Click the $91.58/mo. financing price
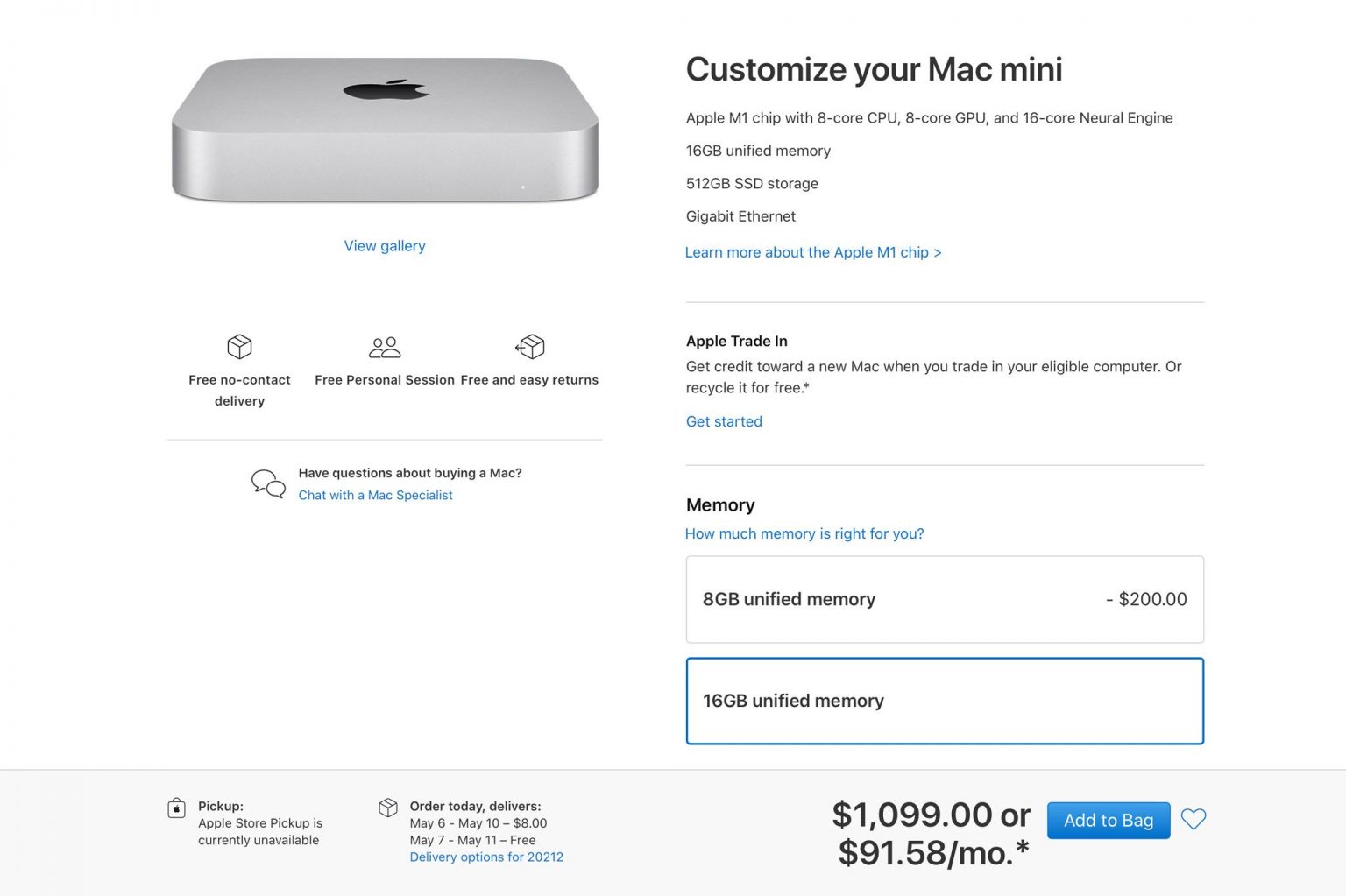The height and width of the screenshot is (896, 1346). coord(933,850)
